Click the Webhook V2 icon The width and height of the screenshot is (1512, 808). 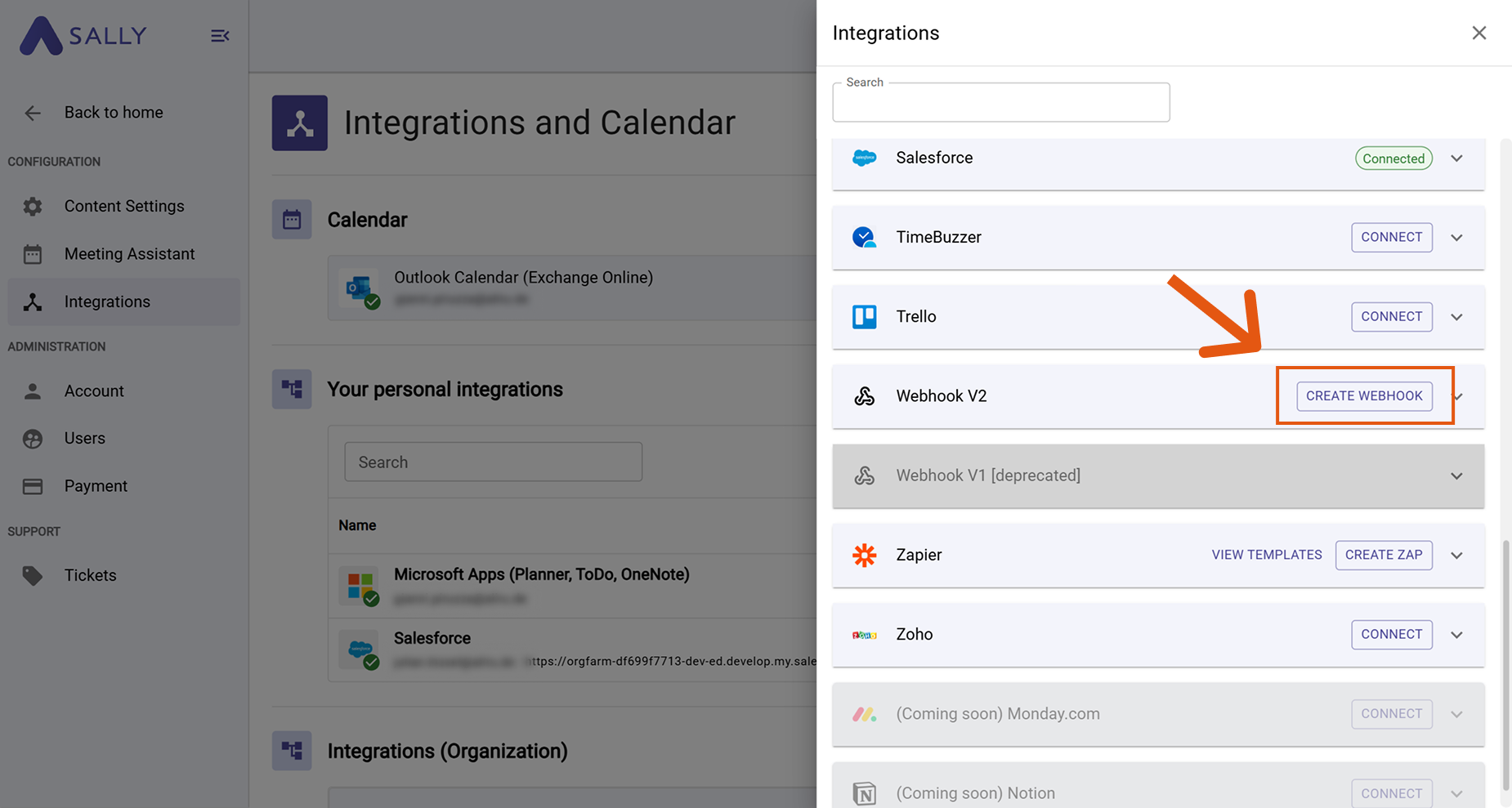coord(864,395)
